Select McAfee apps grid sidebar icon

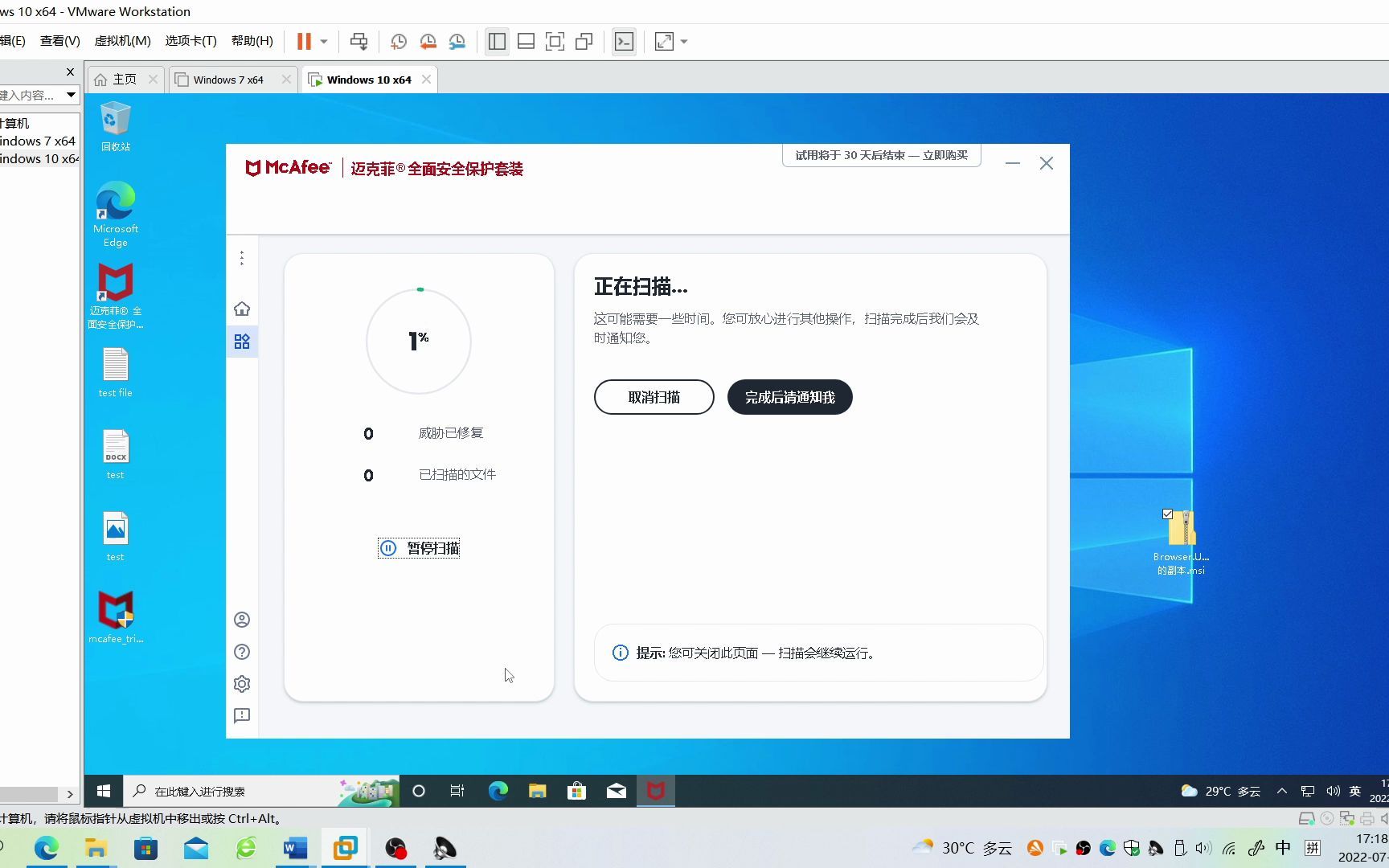coord(242,342)
